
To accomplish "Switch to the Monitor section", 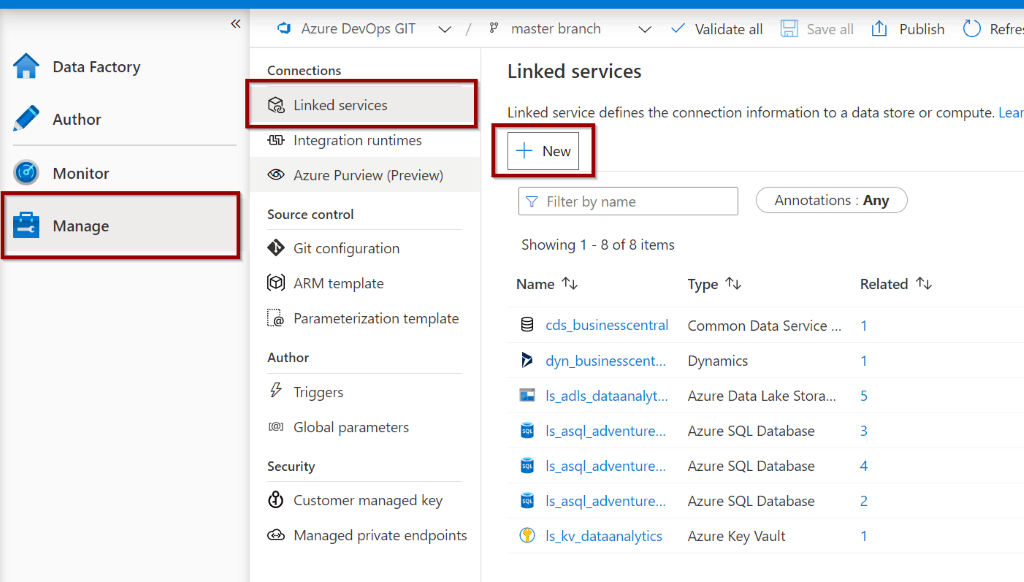I will 81,173.
